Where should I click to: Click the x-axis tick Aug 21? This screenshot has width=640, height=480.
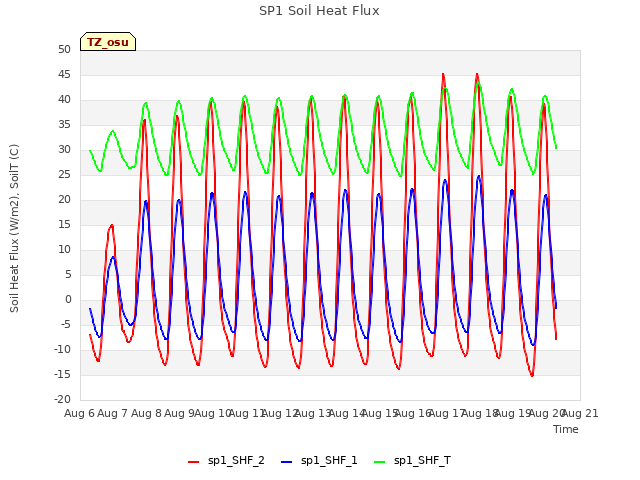point(580,413)
